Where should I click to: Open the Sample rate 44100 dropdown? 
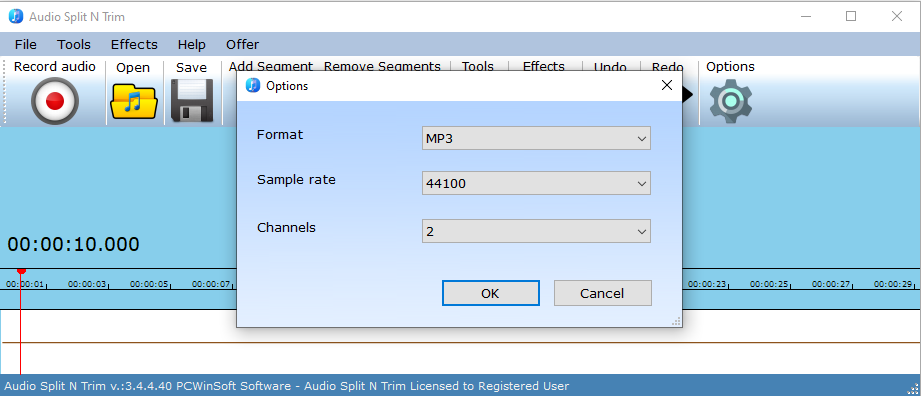click(536, 183)
